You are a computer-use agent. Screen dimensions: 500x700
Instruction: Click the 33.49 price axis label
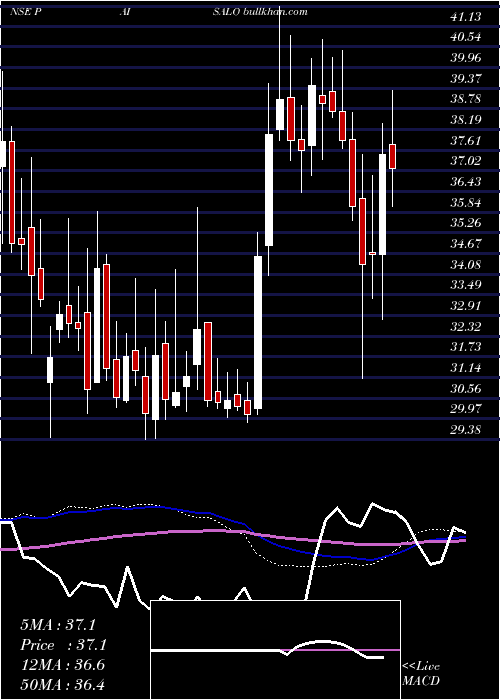point(466,285)
